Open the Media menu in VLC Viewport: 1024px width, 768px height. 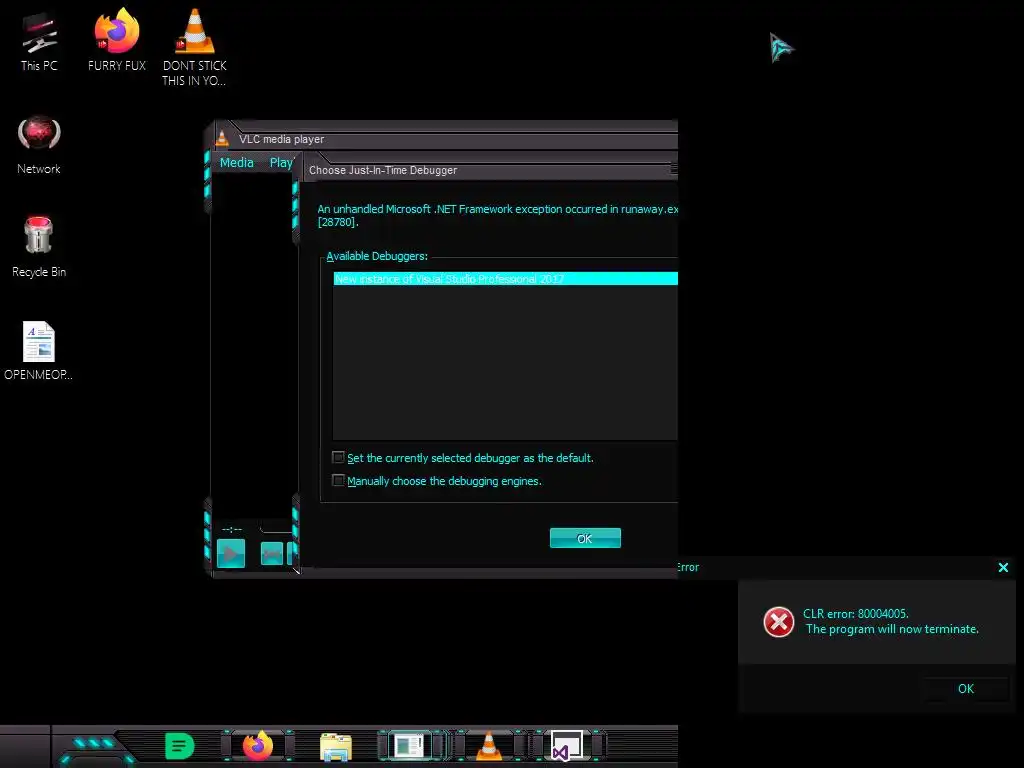236,163
